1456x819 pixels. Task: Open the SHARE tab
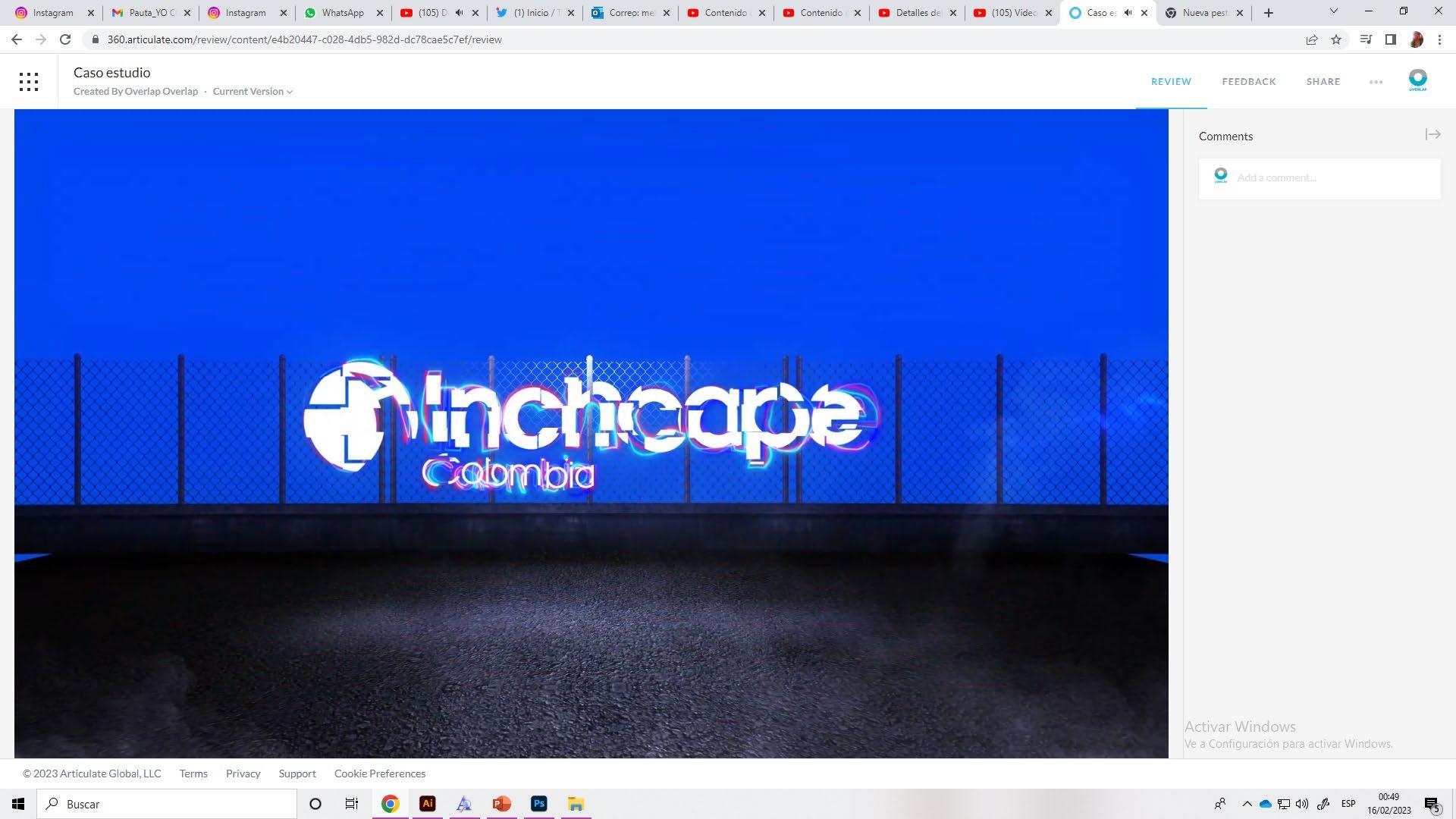[x=1323, y=82]
